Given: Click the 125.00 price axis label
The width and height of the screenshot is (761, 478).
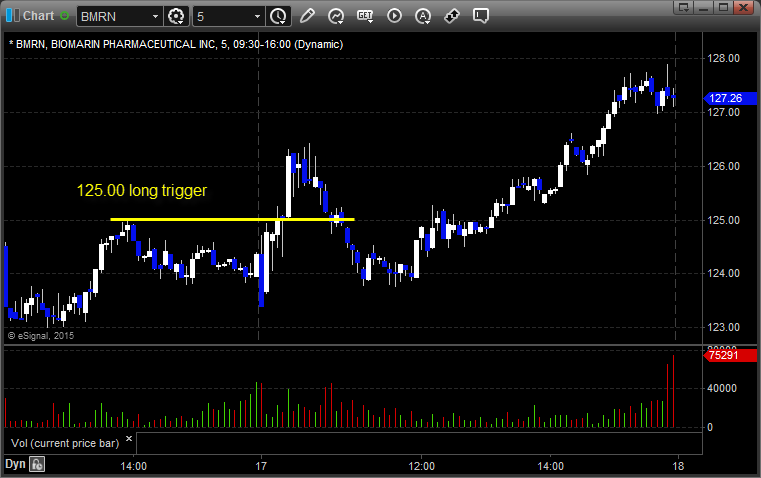Looking at the screenshot, I should [x=724, y=220].
